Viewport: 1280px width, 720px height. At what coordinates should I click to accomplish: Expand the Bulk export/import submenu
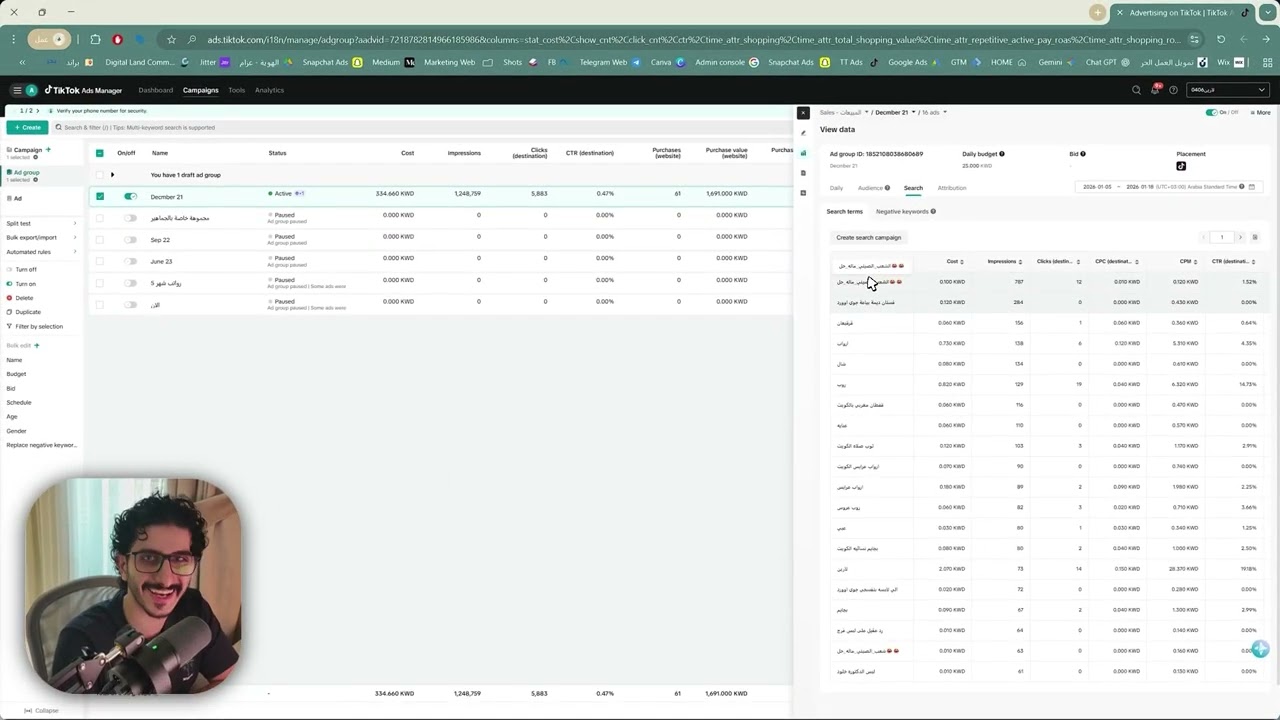tap(75, 237)
